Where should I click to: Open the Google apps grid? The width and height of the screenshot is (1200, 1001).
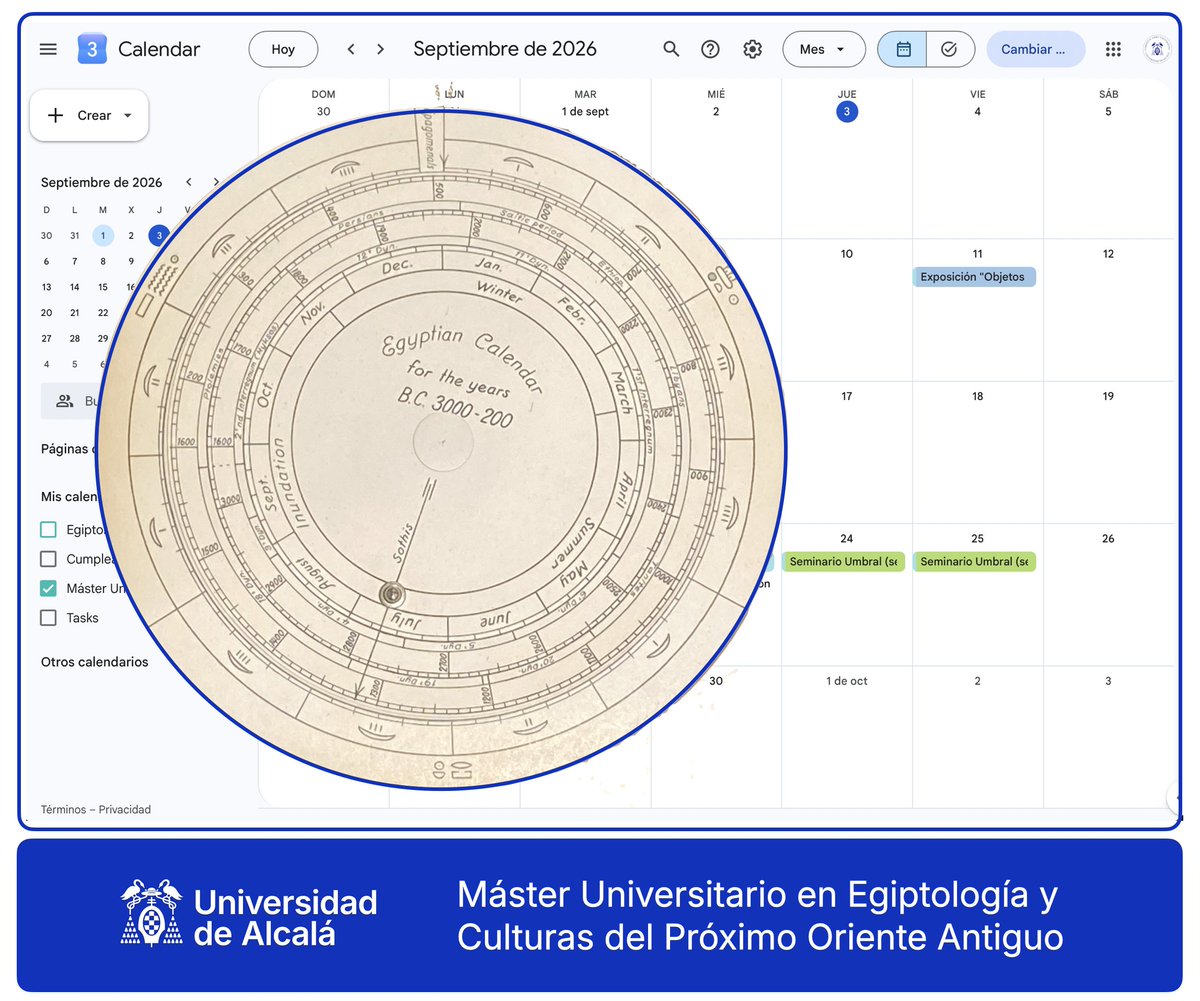1113,49
